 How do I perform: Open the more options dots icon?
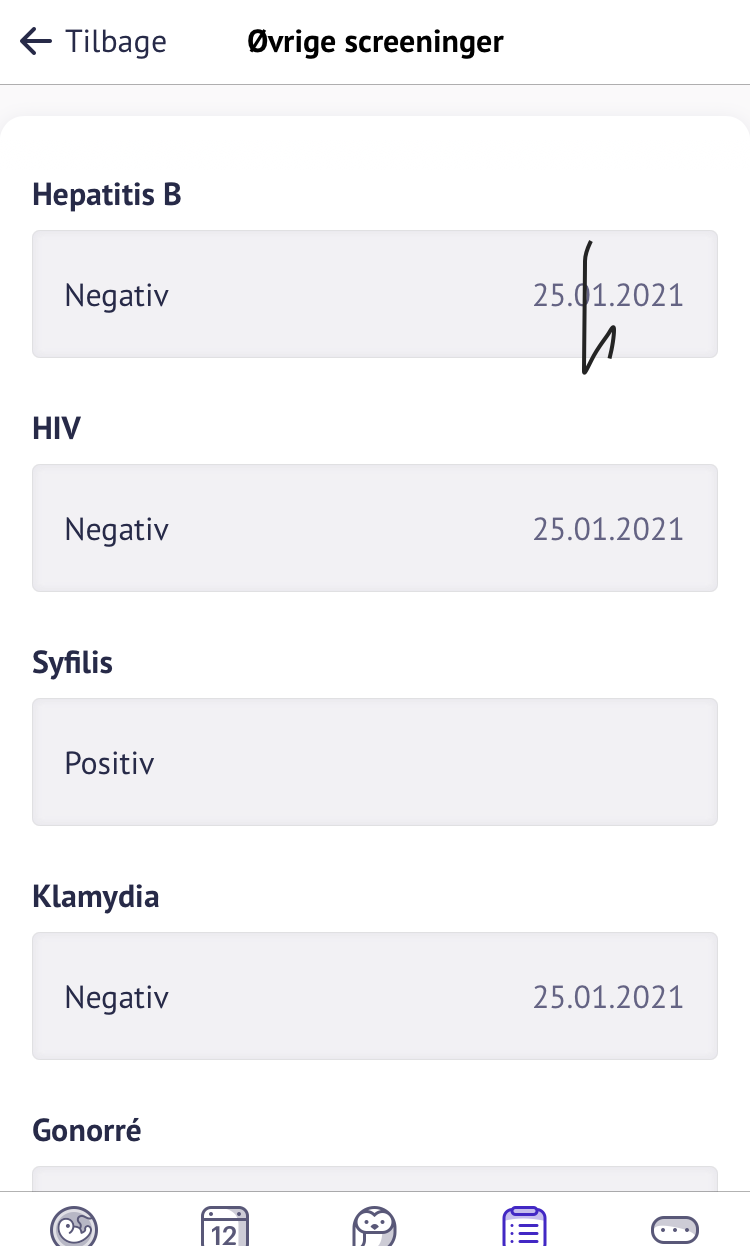(x=675, y=1229)
